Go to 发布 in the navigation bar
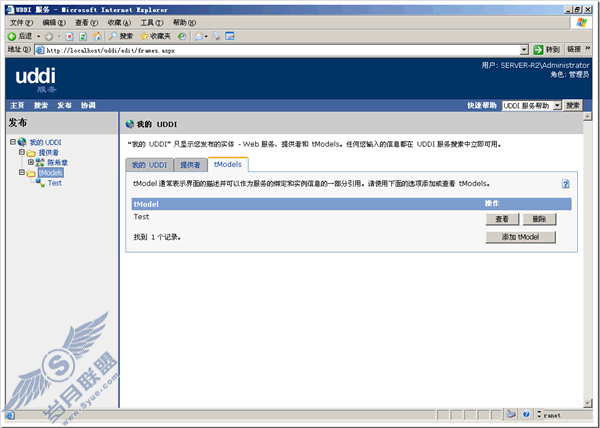 coord(64,106)
